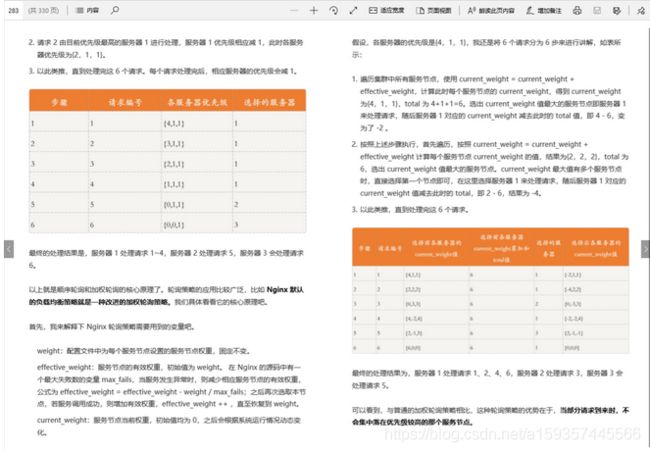
Task: Click the save-as icon in toolbar
Action: (617, 10)
